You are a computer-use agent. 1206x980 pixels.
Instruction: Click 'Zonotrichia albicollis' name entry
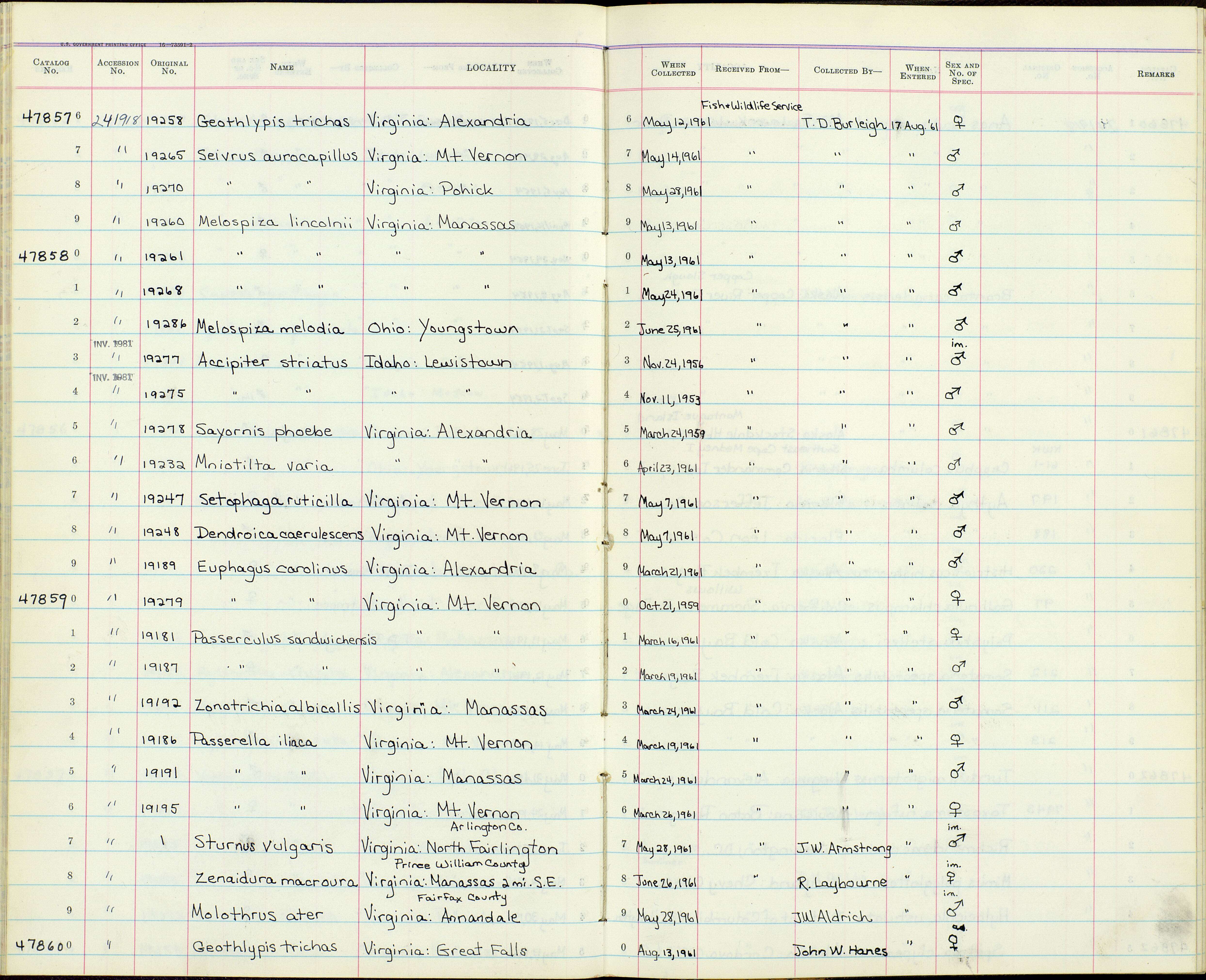coord(277,707)
